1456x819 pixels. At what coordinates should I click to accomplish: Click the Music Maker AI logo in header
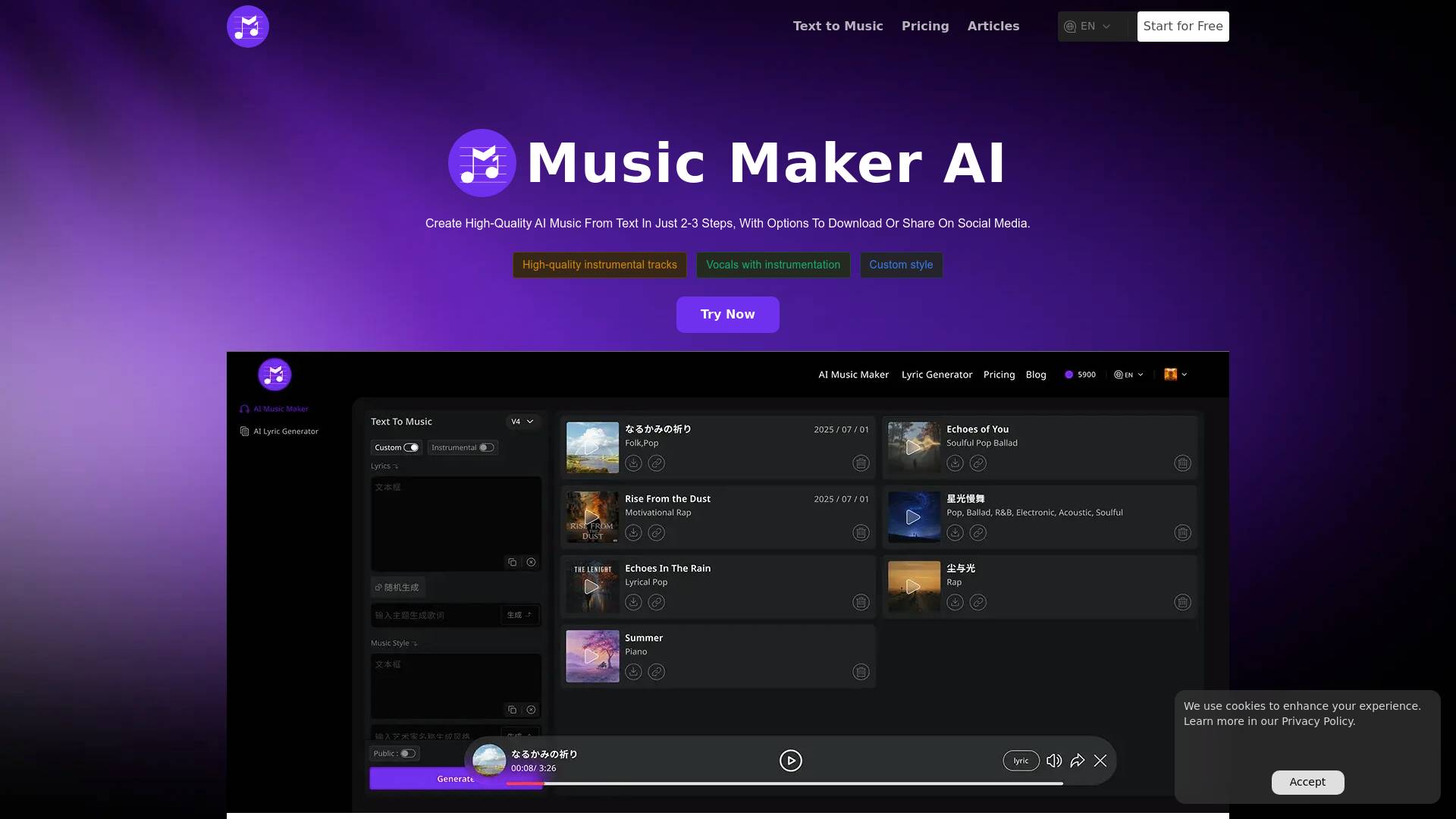(248, 27)
